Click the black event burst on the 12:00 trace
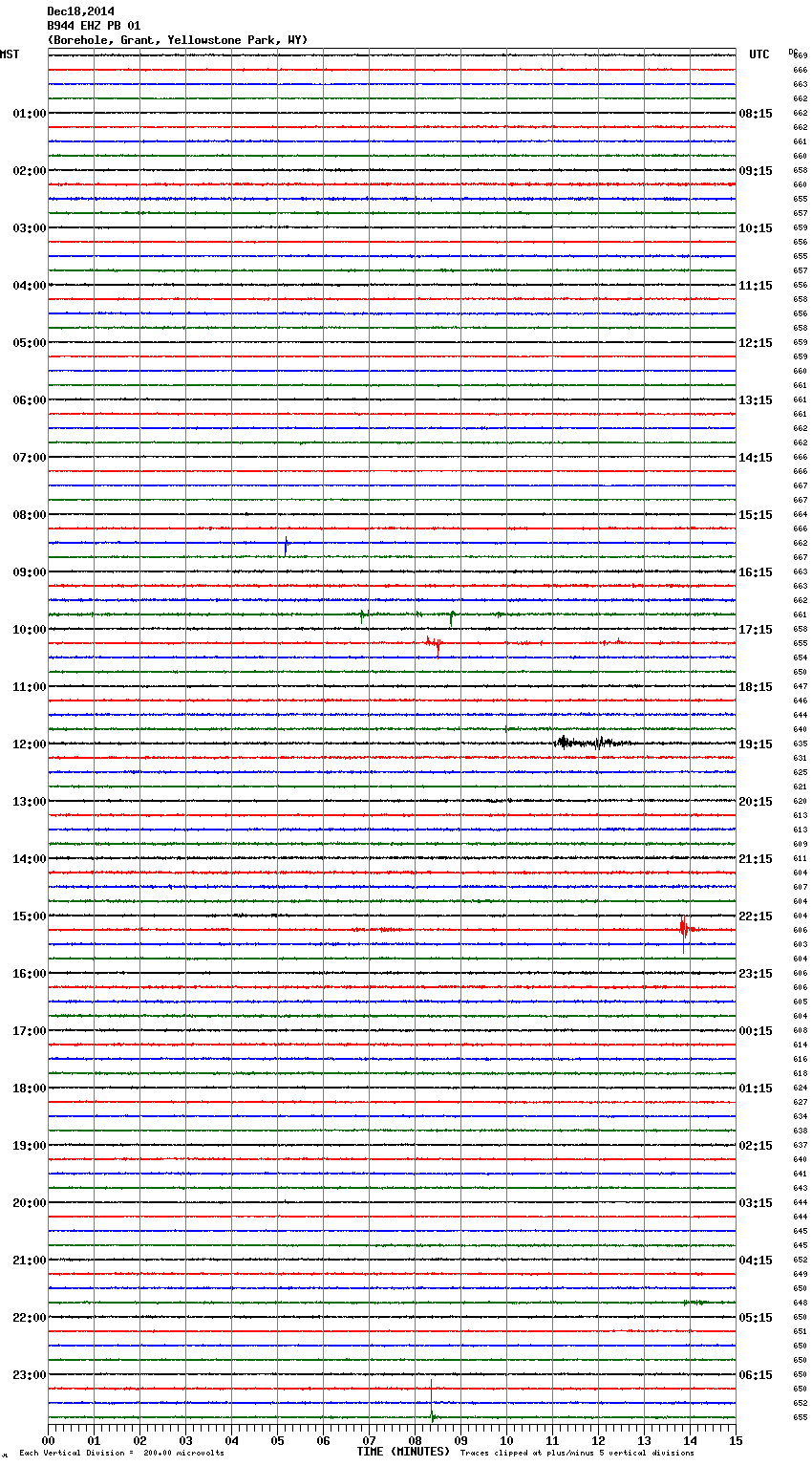Screen dimensions: 812x1466 point(592,742)
